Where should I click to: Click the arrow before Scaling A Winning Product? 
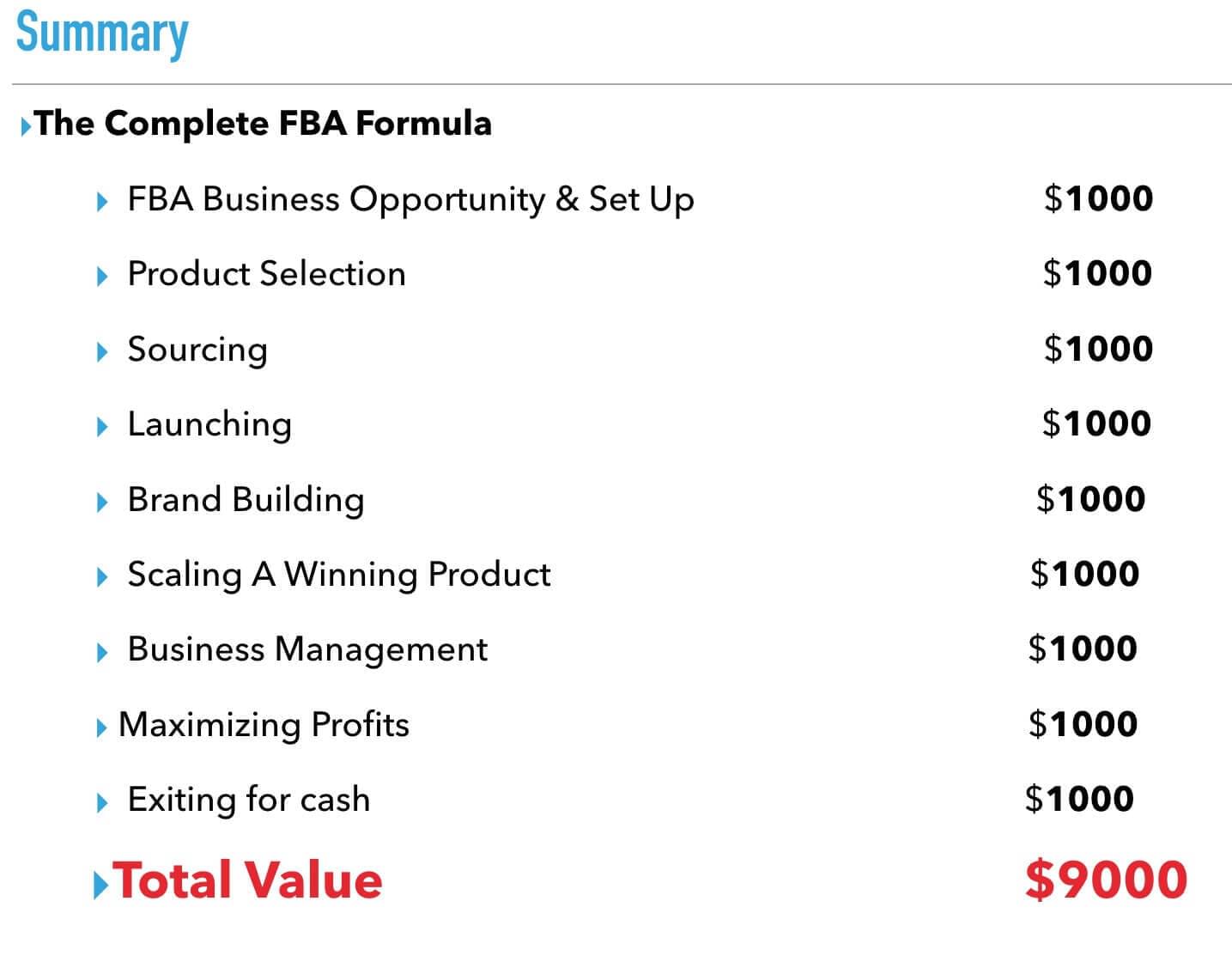(x=103, y=576)
